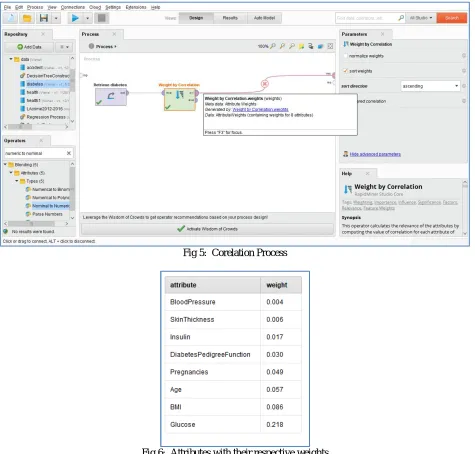Run the process with the blue play button
The height and width of the screenshot is (454, 475).
[75, 18]
